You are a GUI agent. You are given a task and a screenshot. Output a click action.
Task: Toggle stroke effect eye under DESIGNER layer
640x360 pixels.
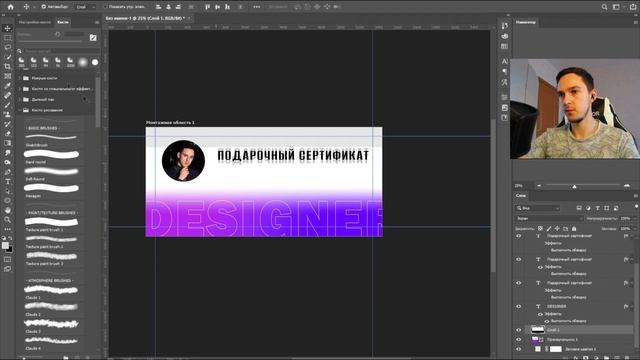[547, 321]
